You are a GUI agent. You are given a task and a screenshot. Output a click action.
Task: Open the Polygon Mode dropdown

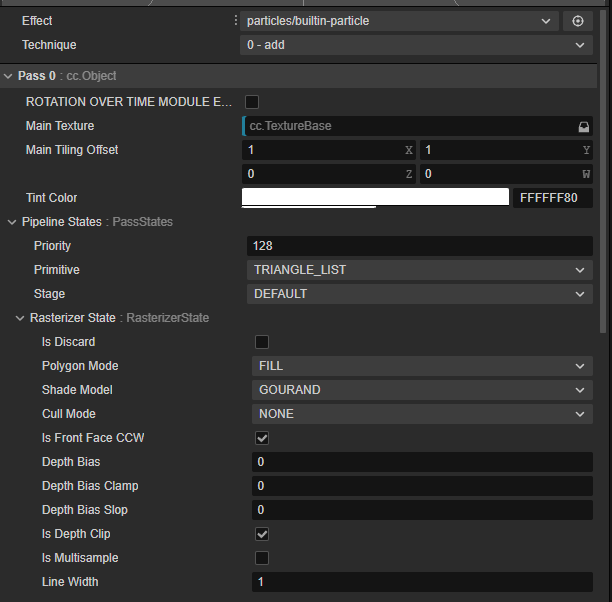click(422, 366)
